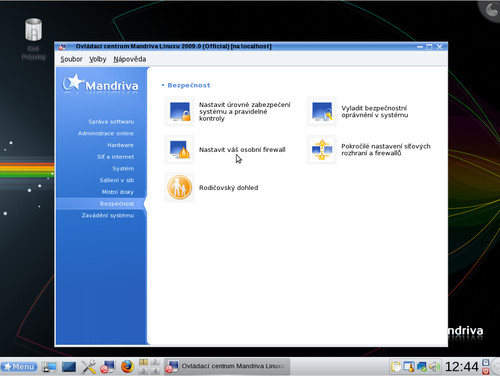Click the user display tray icon
This screenshot has width=500, height=376.
(x=409, y=367)
